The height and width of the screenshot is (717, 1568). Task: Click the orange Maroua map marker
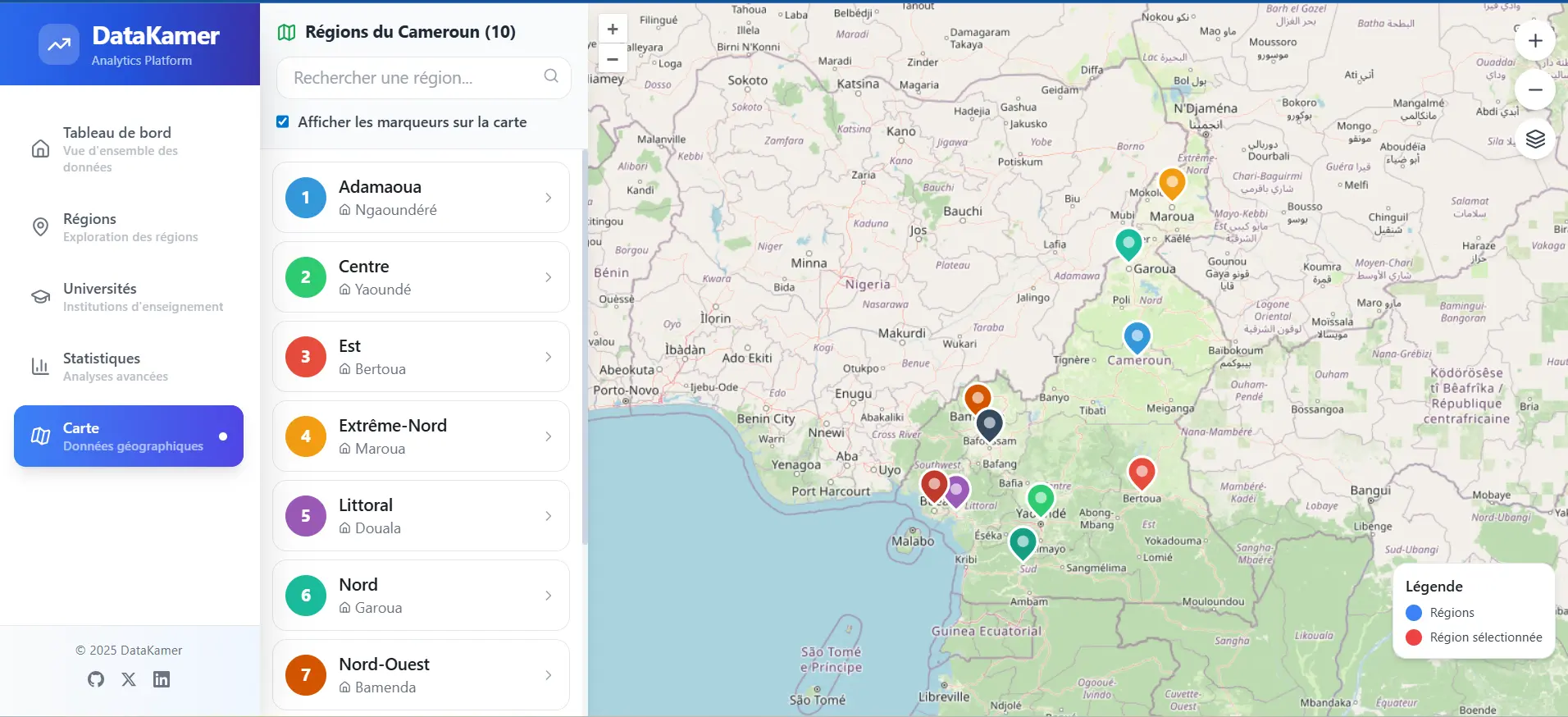[x=1172, y=182]
